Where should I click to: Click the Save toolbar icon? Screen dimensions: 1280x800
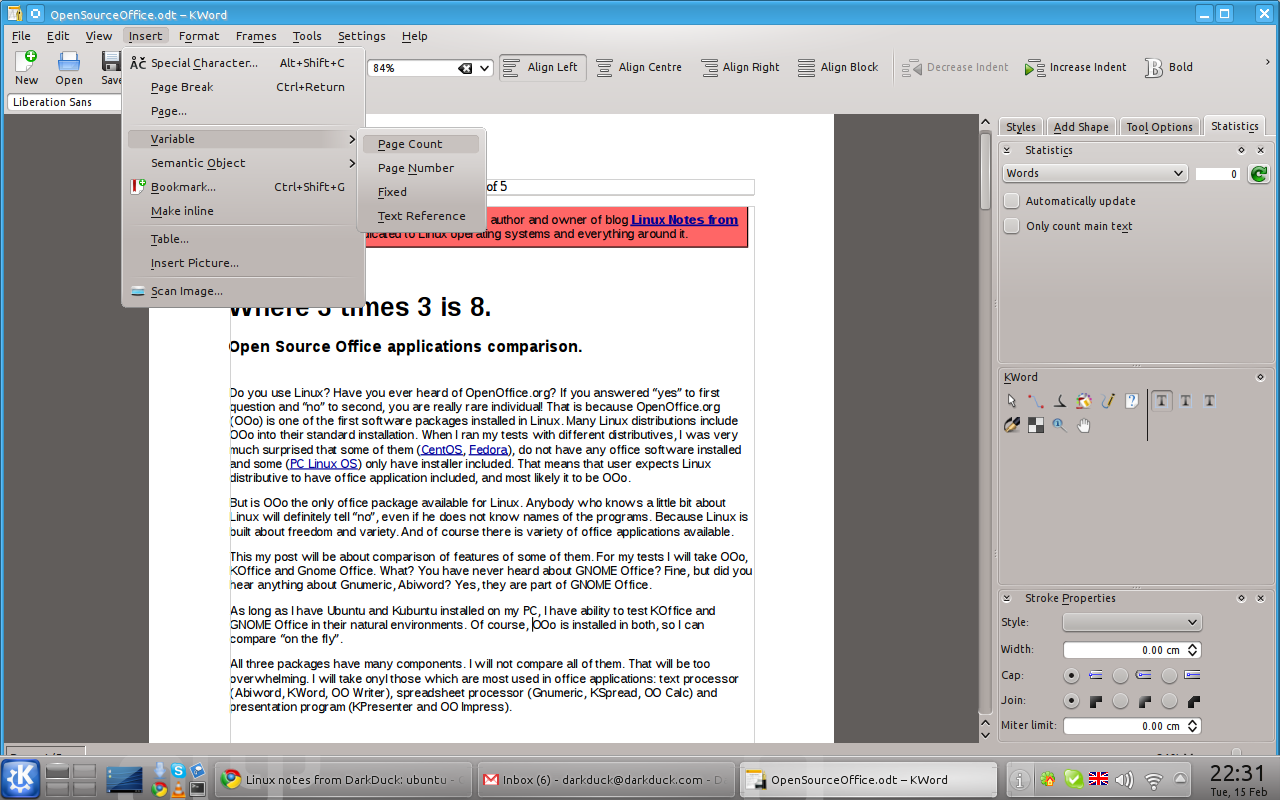point(111,67)
